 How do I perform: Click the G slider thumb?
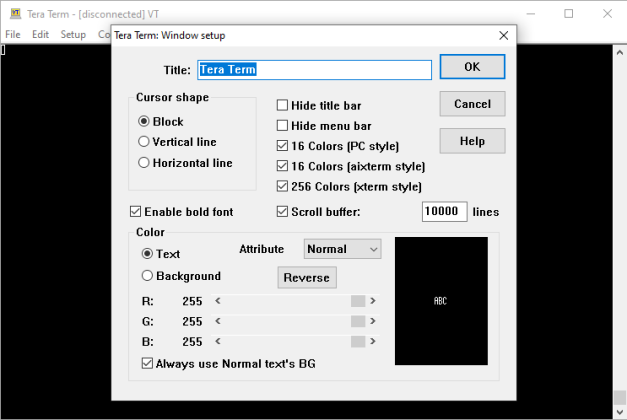[358, 321]
